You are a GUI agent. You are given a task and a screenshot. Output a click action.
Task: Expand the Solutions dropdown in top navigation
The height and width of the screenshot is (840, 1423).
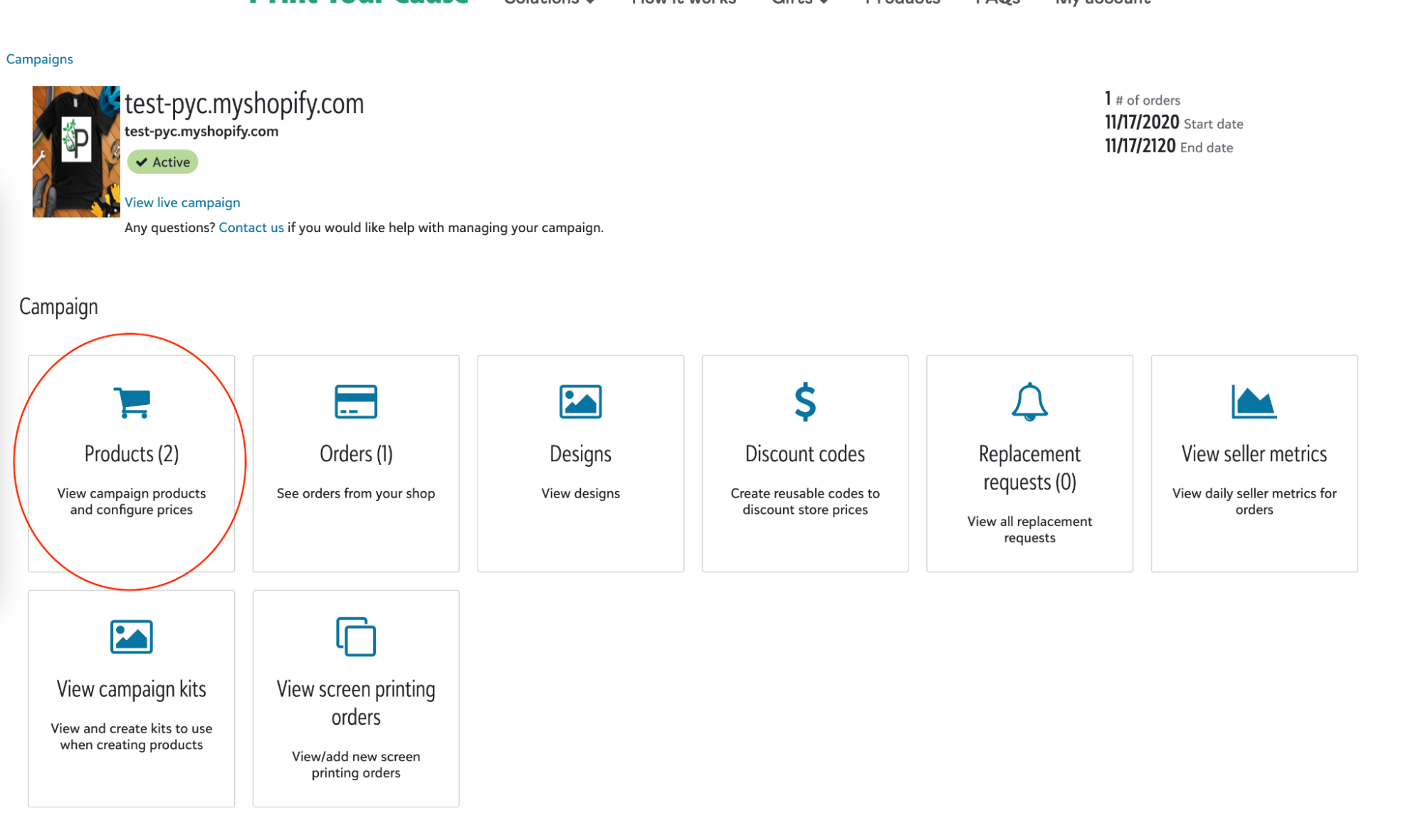click(548, 3)
